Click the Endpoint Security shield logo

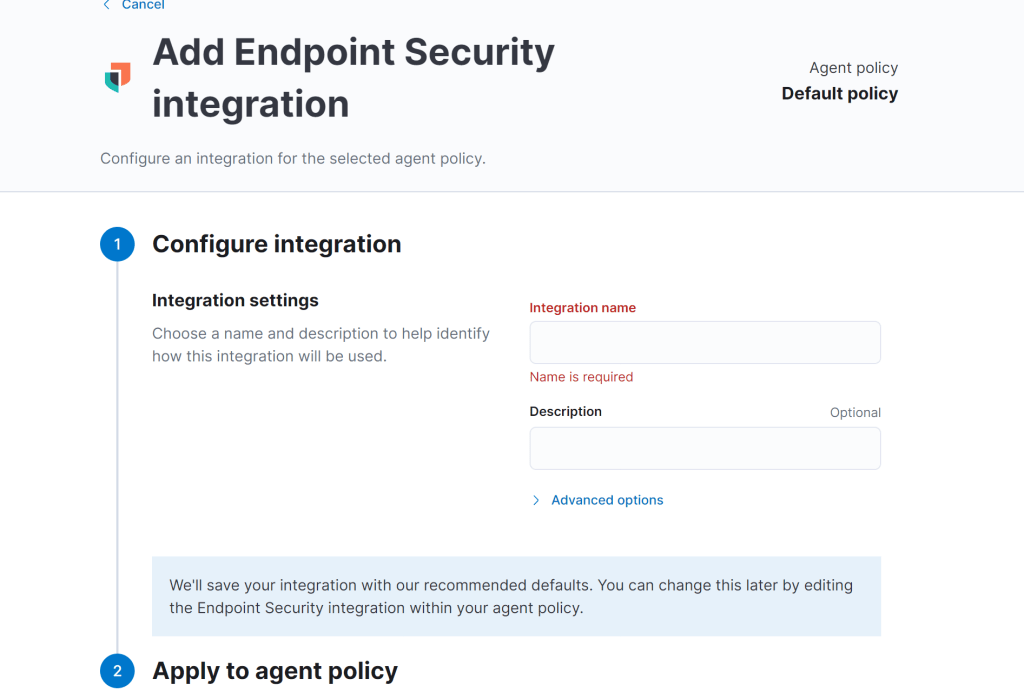(x=118, y=77)
